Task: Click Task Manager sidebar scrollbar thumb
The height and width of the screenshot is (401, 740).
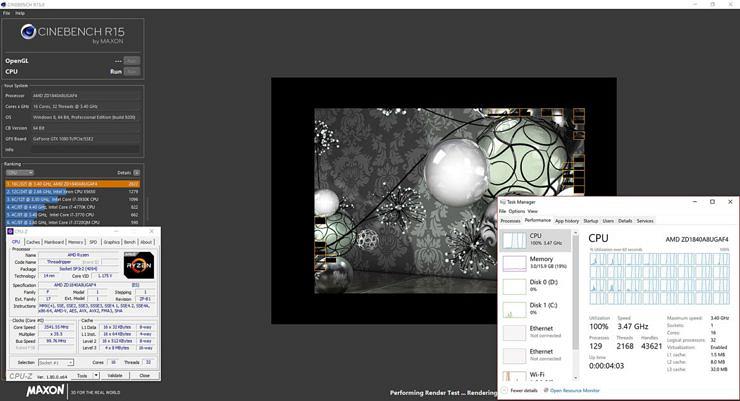Action: [x=575, y=292]
